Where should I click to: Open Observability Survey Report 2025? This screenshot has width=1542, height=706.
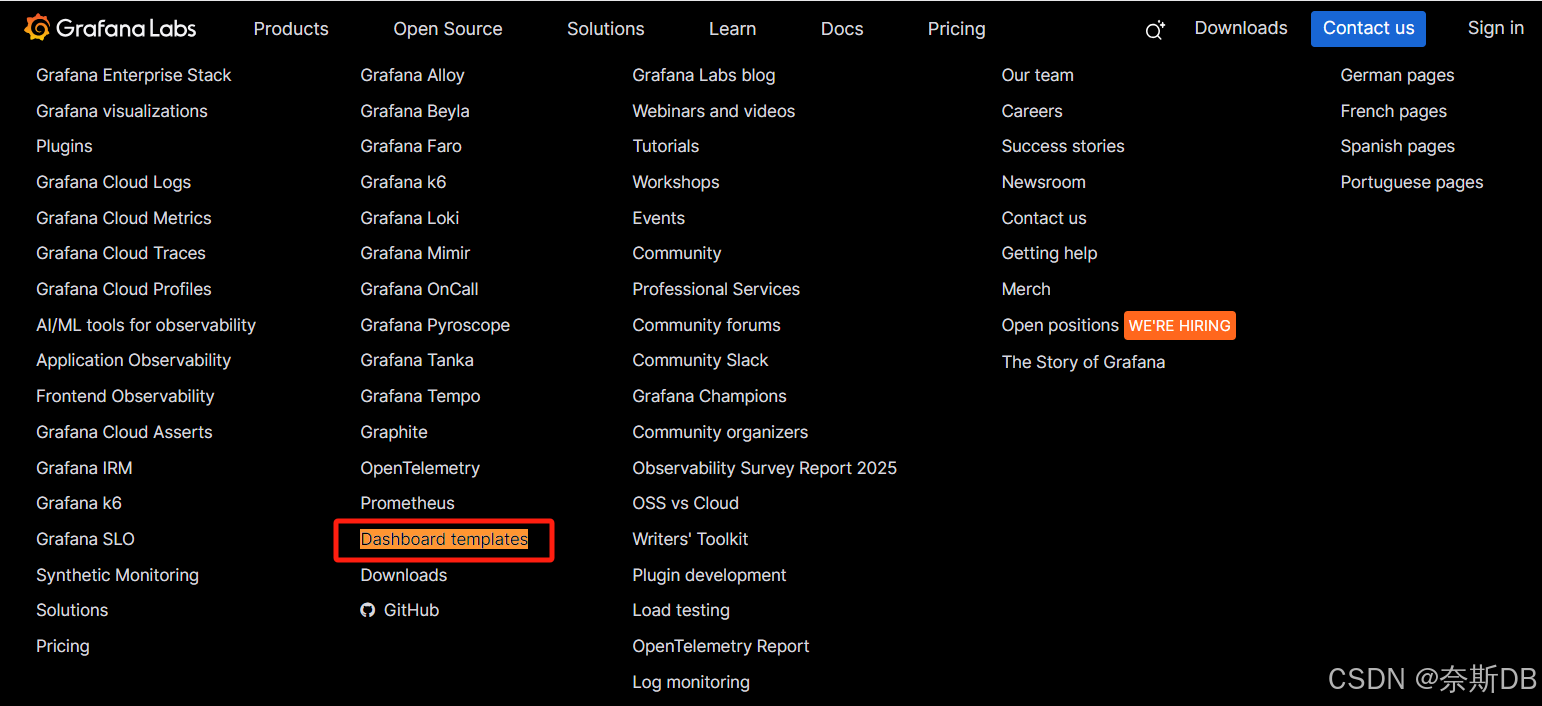[x=765, y=468]
